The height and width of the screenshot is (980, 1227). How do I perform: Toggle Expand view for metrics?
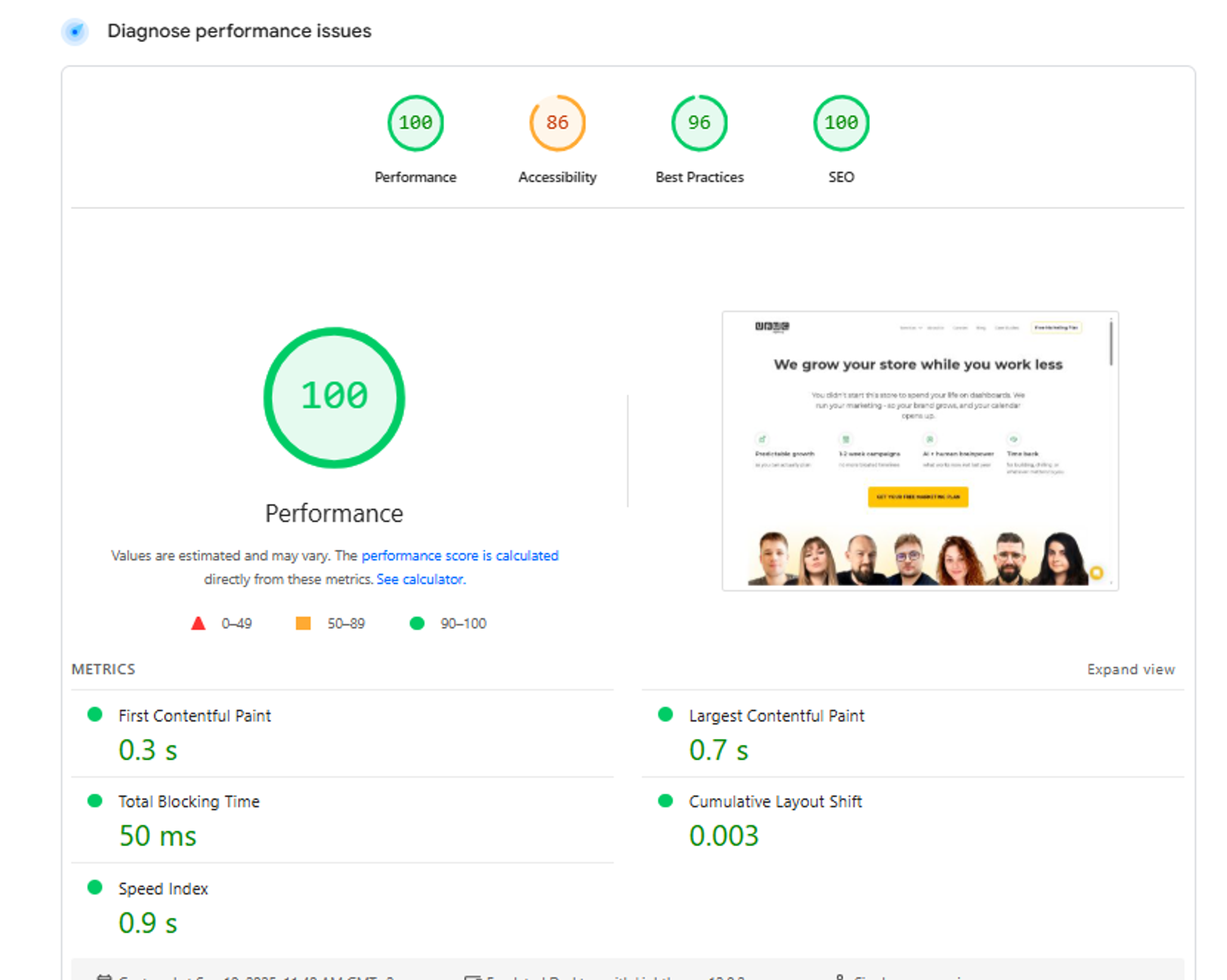point(1130,669)
